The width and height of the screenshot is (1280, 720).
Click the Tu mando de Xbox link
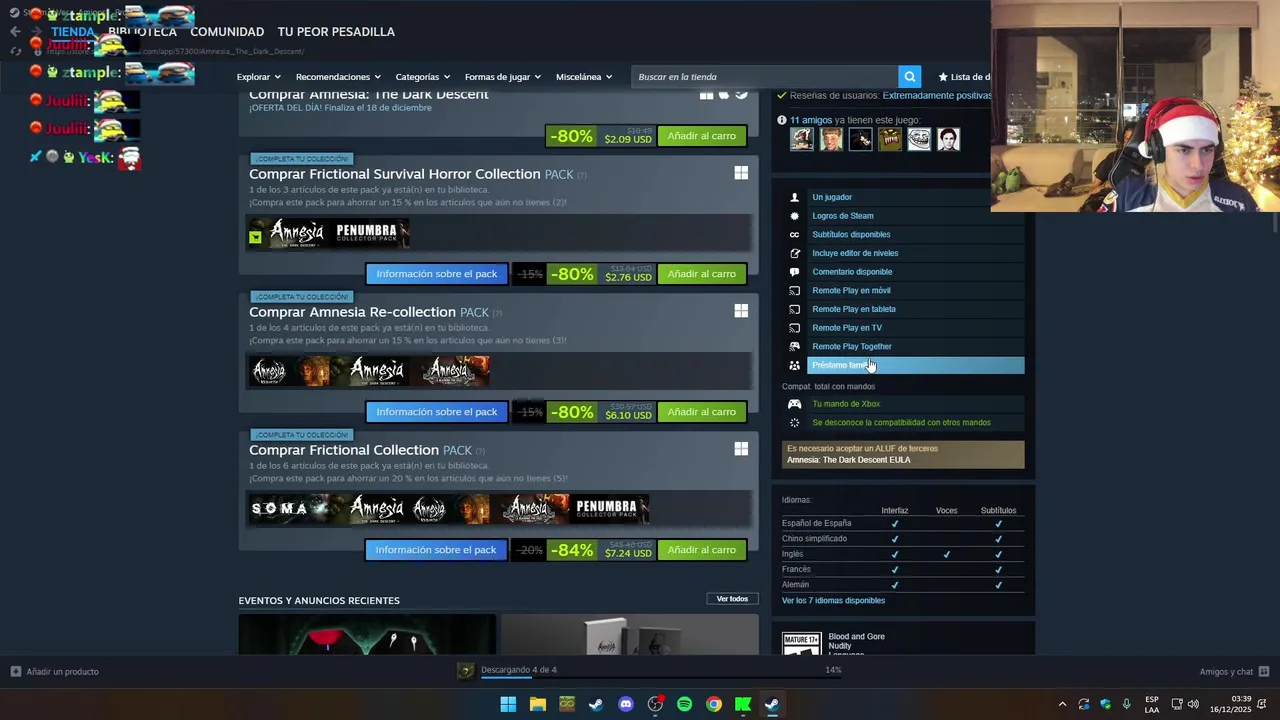[x=846, y=404]
